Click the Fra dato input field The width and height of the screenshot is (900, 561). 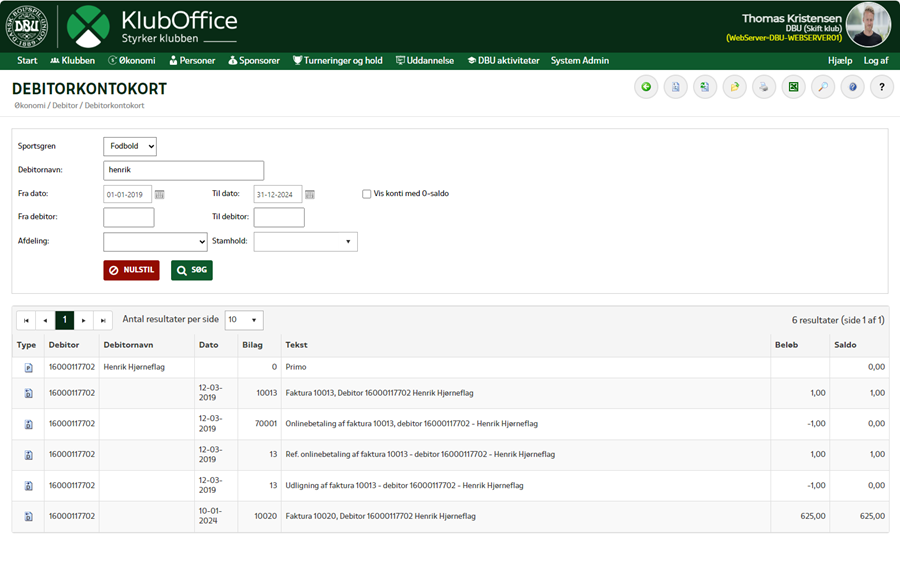point(127,195)
